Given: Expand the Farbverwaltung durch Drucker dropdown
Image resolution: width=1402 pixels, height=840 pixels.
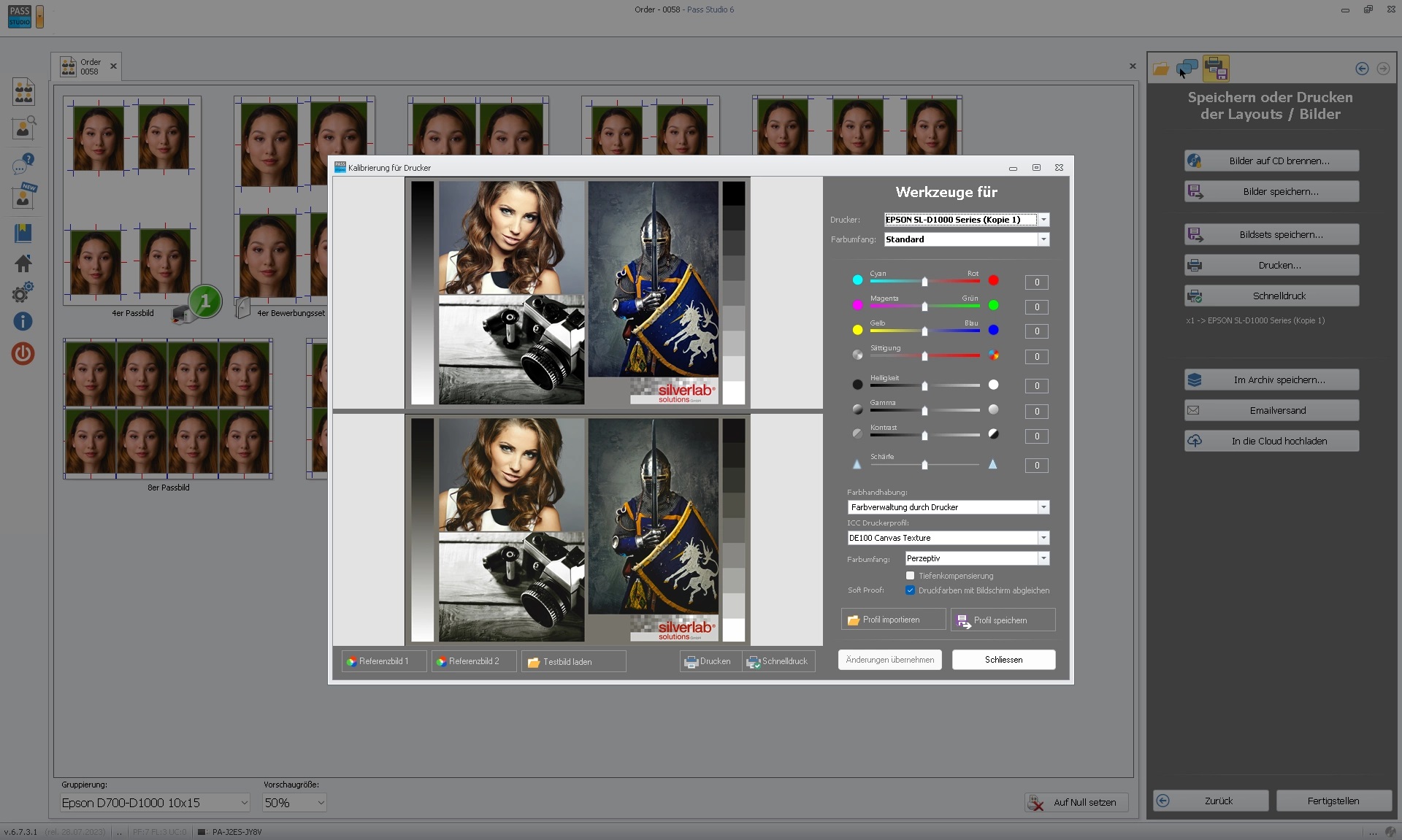Looking at the screenshot, I should (1043, 507).
